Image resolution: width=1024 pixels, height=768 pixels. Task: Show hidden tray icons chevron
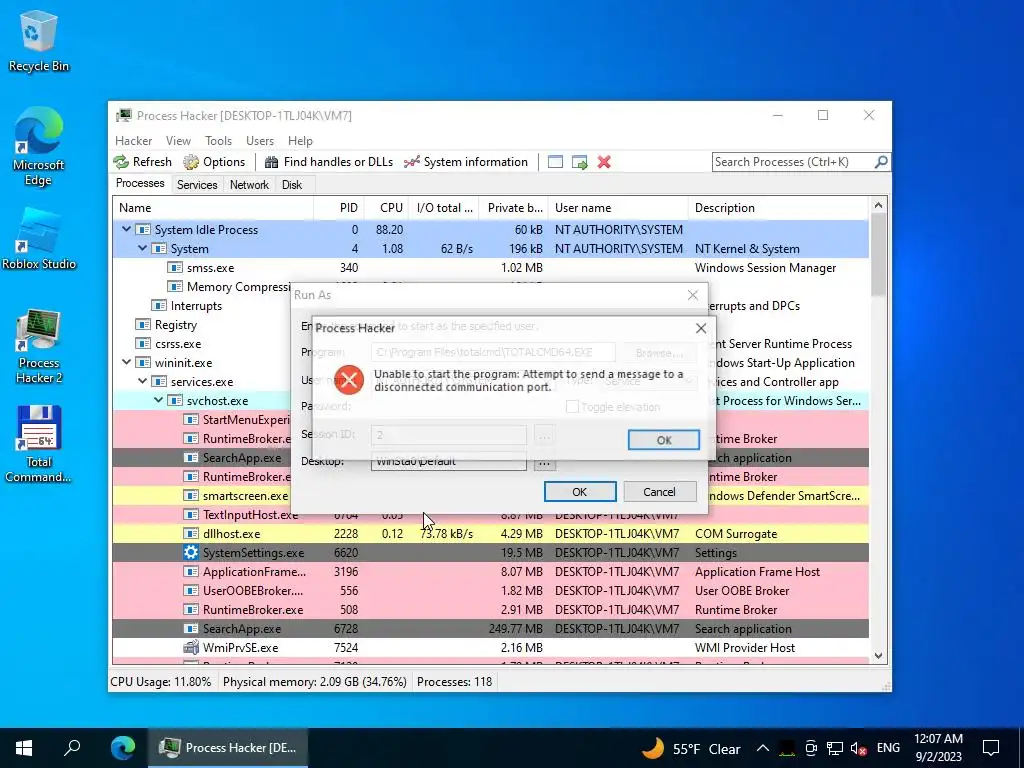pyautogui.click(x=762, y=748)
